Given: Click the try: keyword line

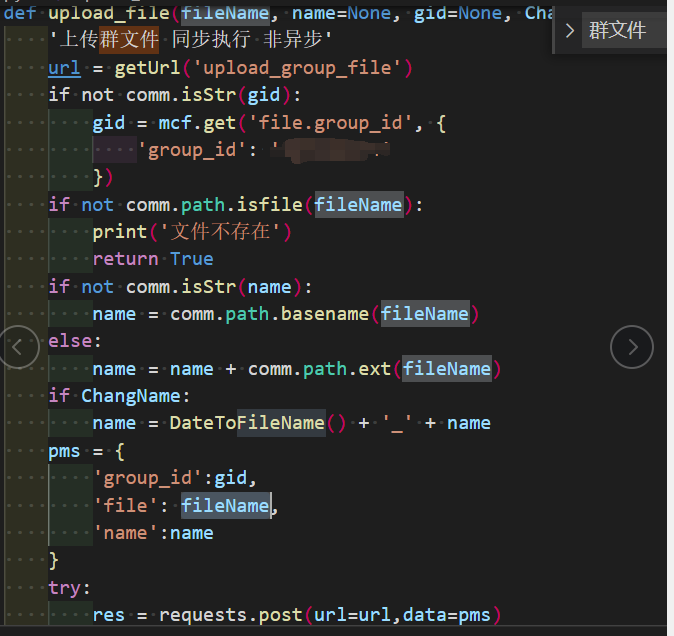Looking at the screenshot, I should click(69, 588).
